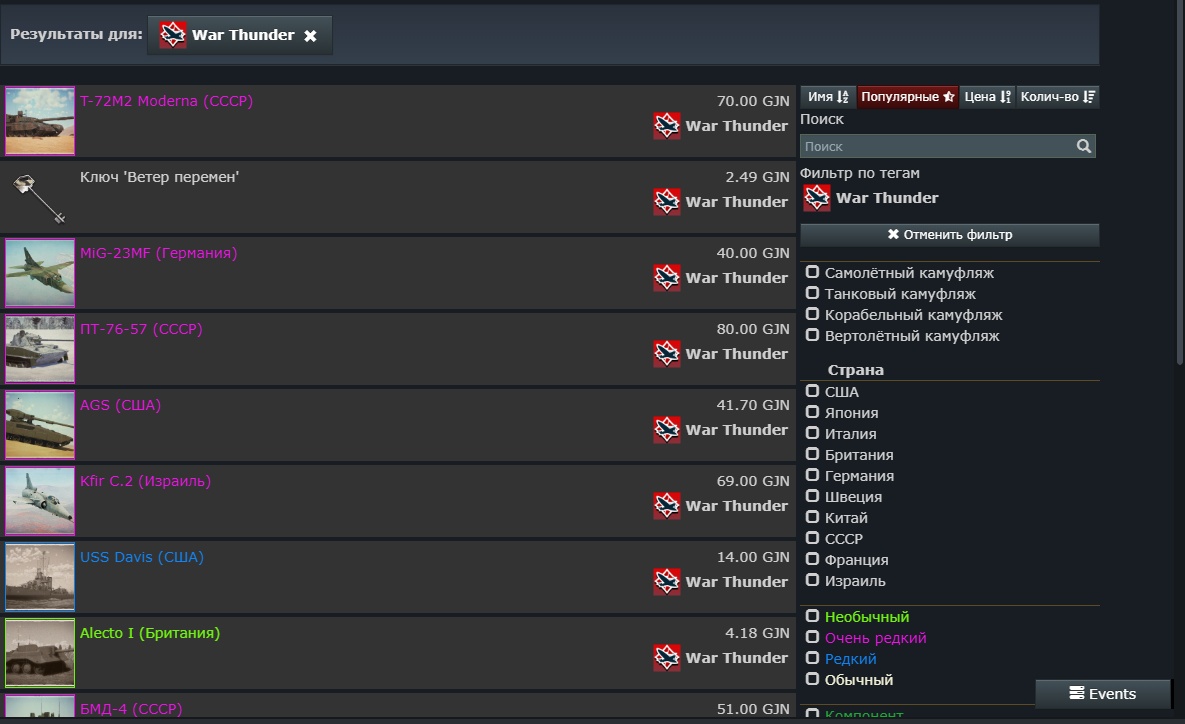Check Танковый камуфляж filter
The image size is (1185, 724).
812,293
